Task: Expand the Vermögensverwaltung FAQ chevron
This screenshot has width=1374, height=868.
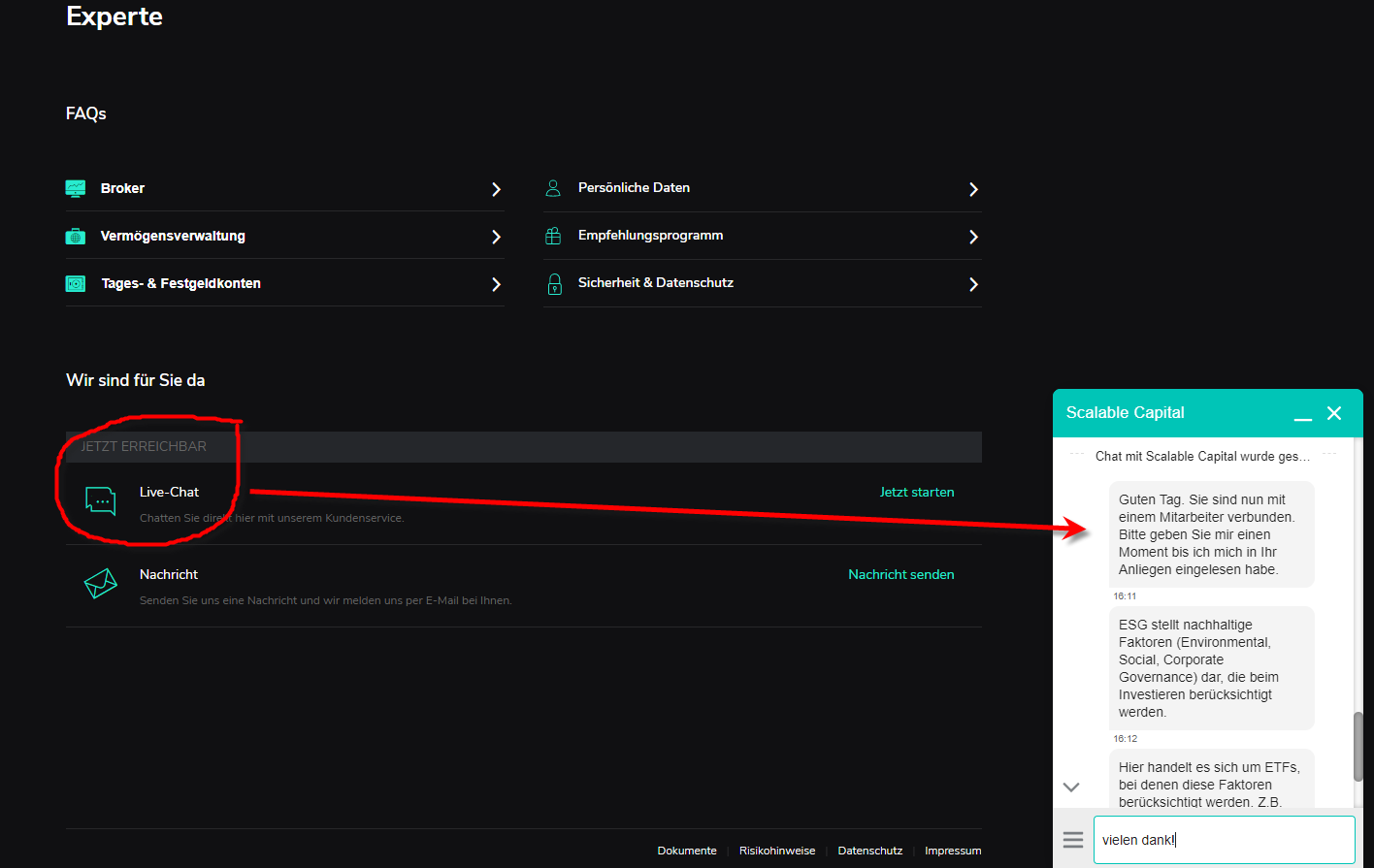Action: click(x=496, y=237)
